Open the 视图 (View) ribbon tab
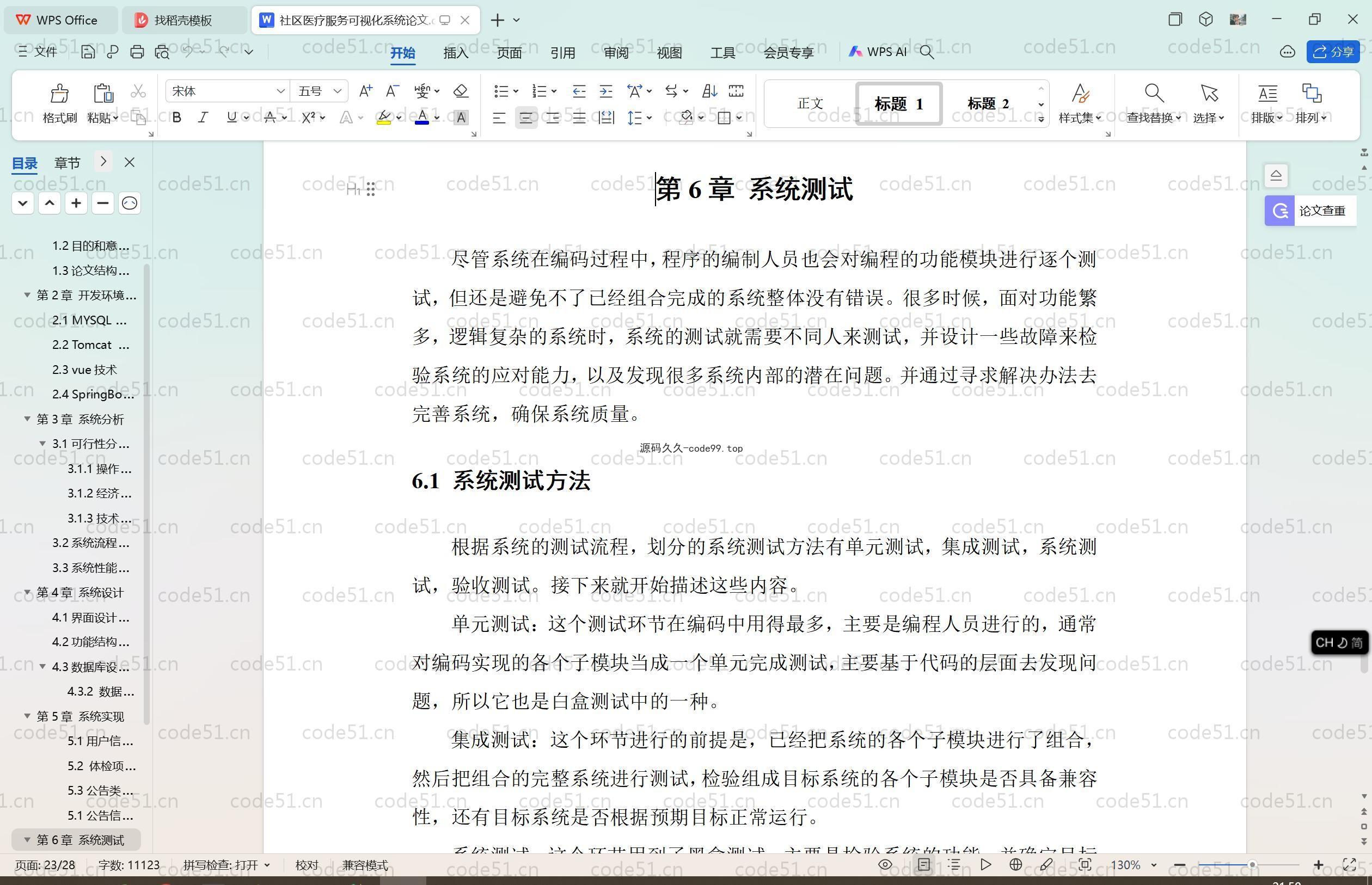Image resolution: width=1372 pixels, height=885 pixels. pos(670,52)
